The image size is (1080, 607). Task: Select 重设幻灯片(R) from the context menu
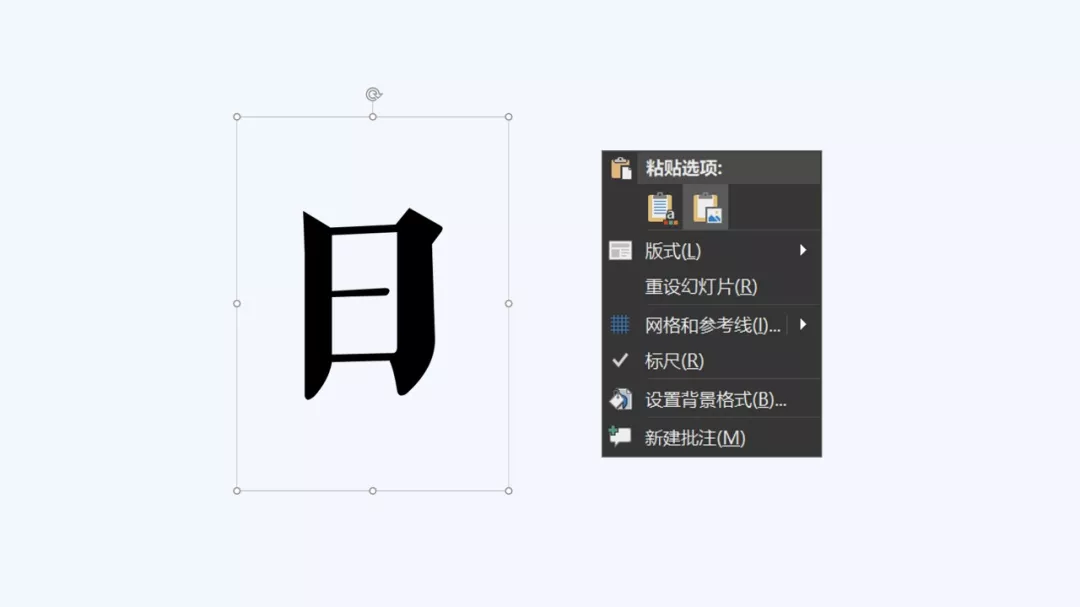tap(712, 287)
